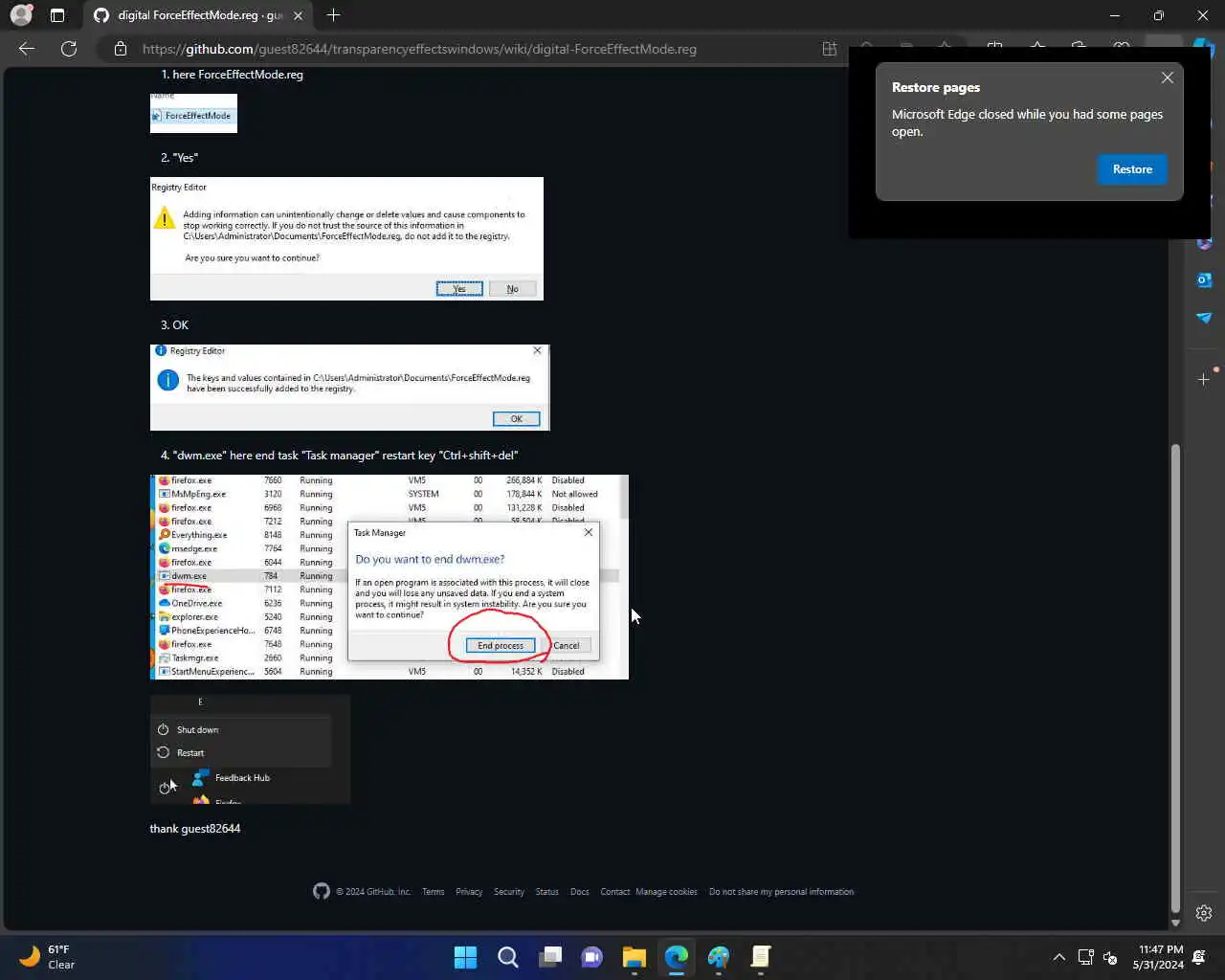1225x980 pixels.
Task: Open the Docs footer link
Action: [580, 892]
